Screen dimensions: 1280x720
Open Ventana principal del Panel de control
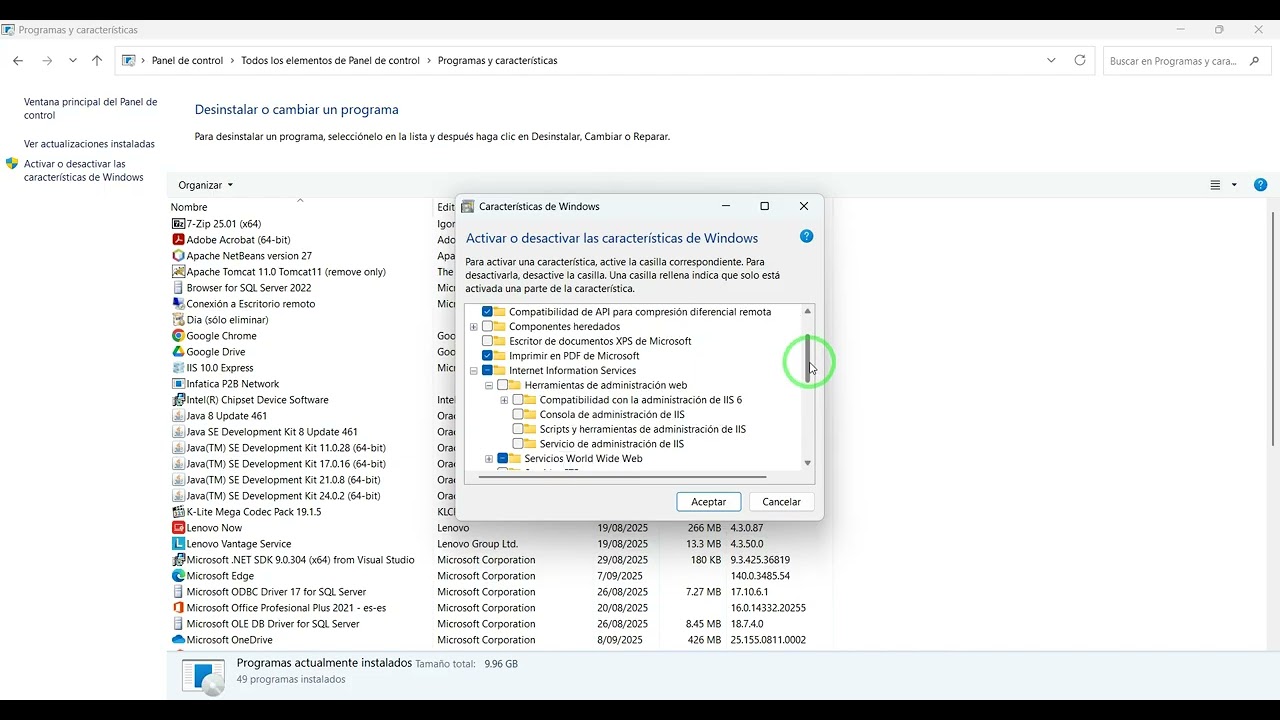point(91,108)
